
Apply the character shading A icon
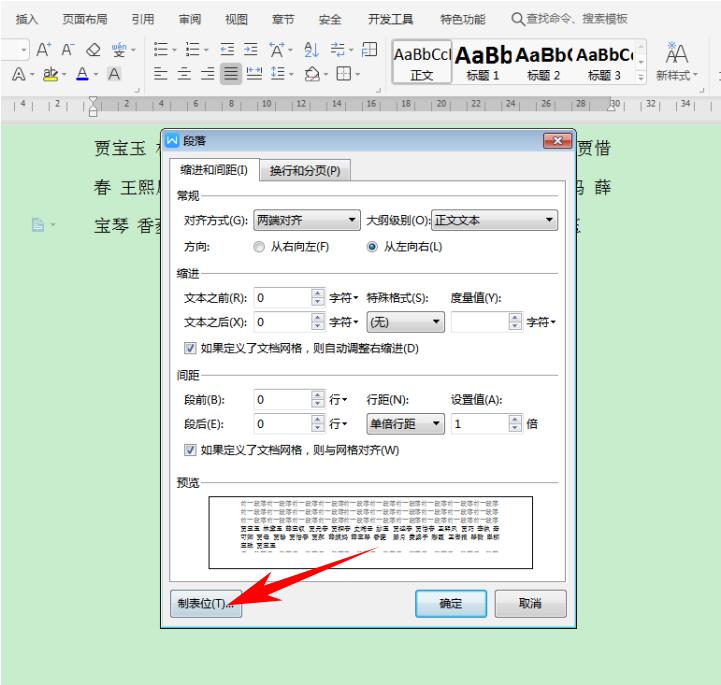pos(114,74)
